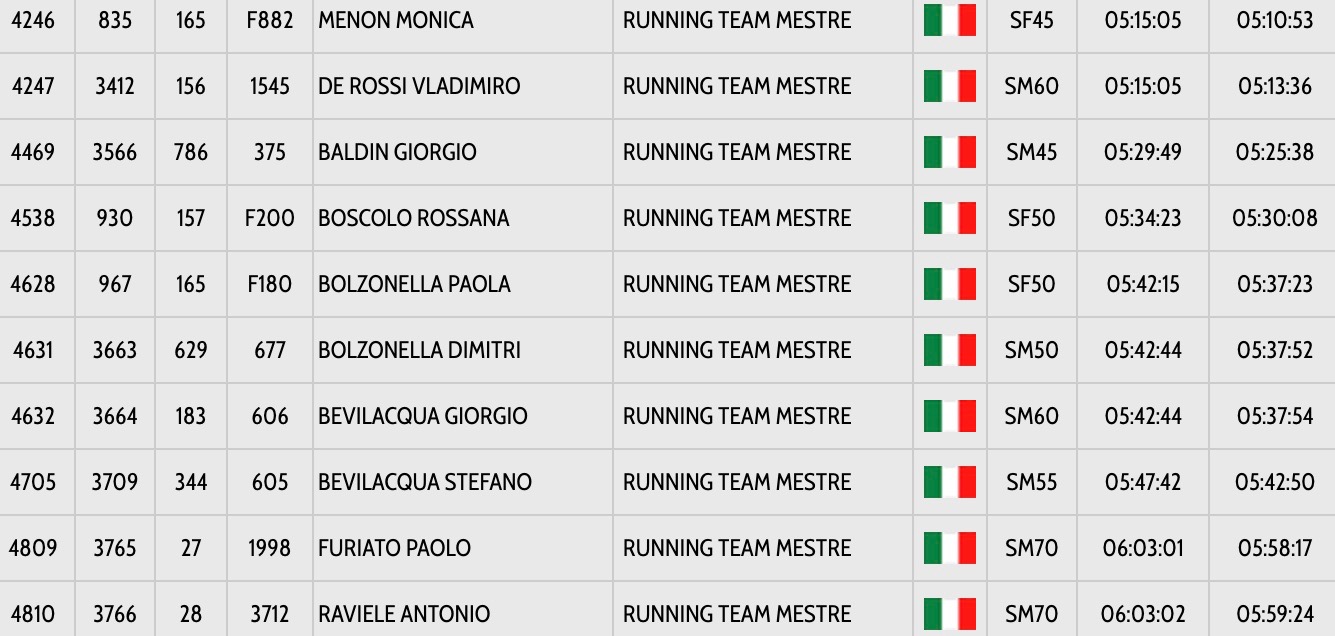This screenshot has height=636, width=1335.
Task: Click the net time 05:42:50
Action: (x=1274, y=482)
